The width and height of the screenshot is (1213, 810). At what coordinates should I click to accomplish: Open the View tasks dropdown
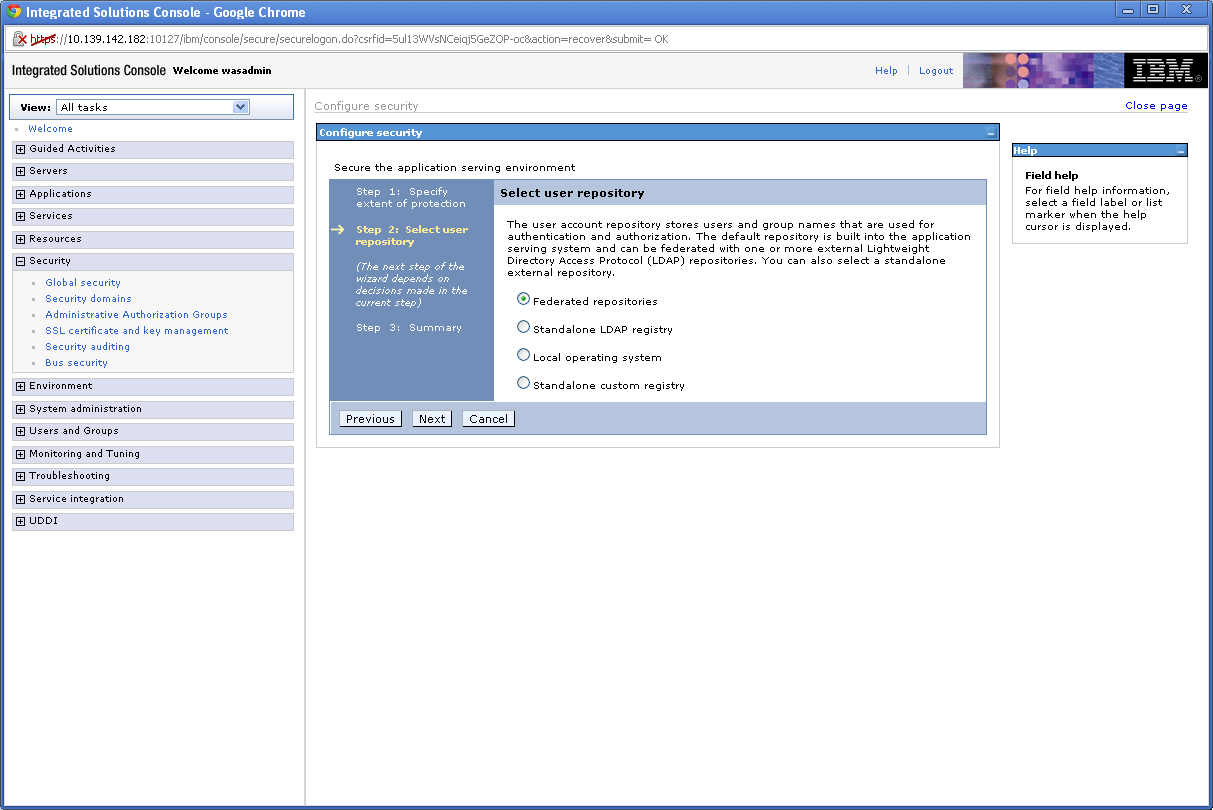click(153, 107)
